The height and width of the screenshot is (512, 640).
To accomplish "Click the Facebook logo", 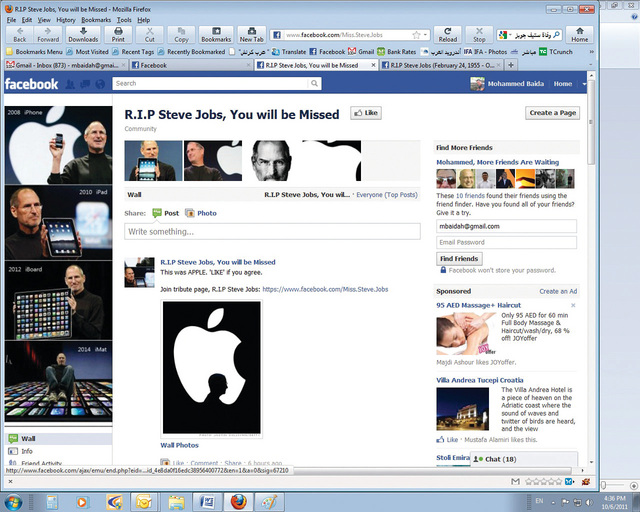I will click(x=31, y=84).
